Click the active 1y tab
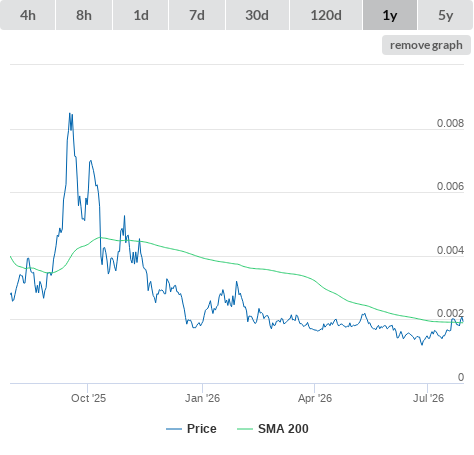This screenshot has width=474, height=455. 390,15
